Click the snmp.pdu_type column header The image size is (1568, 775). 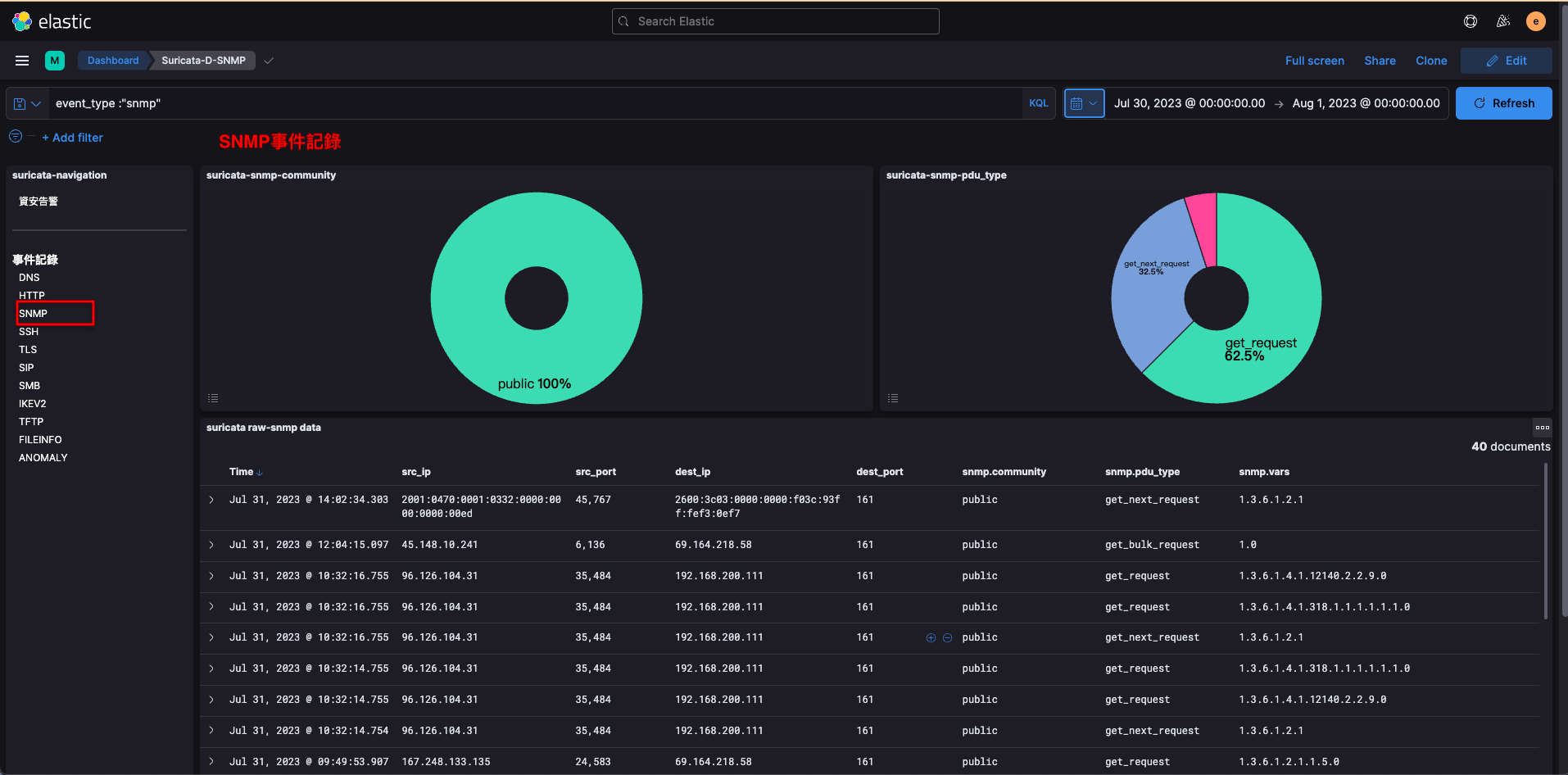click(1142, 472)
